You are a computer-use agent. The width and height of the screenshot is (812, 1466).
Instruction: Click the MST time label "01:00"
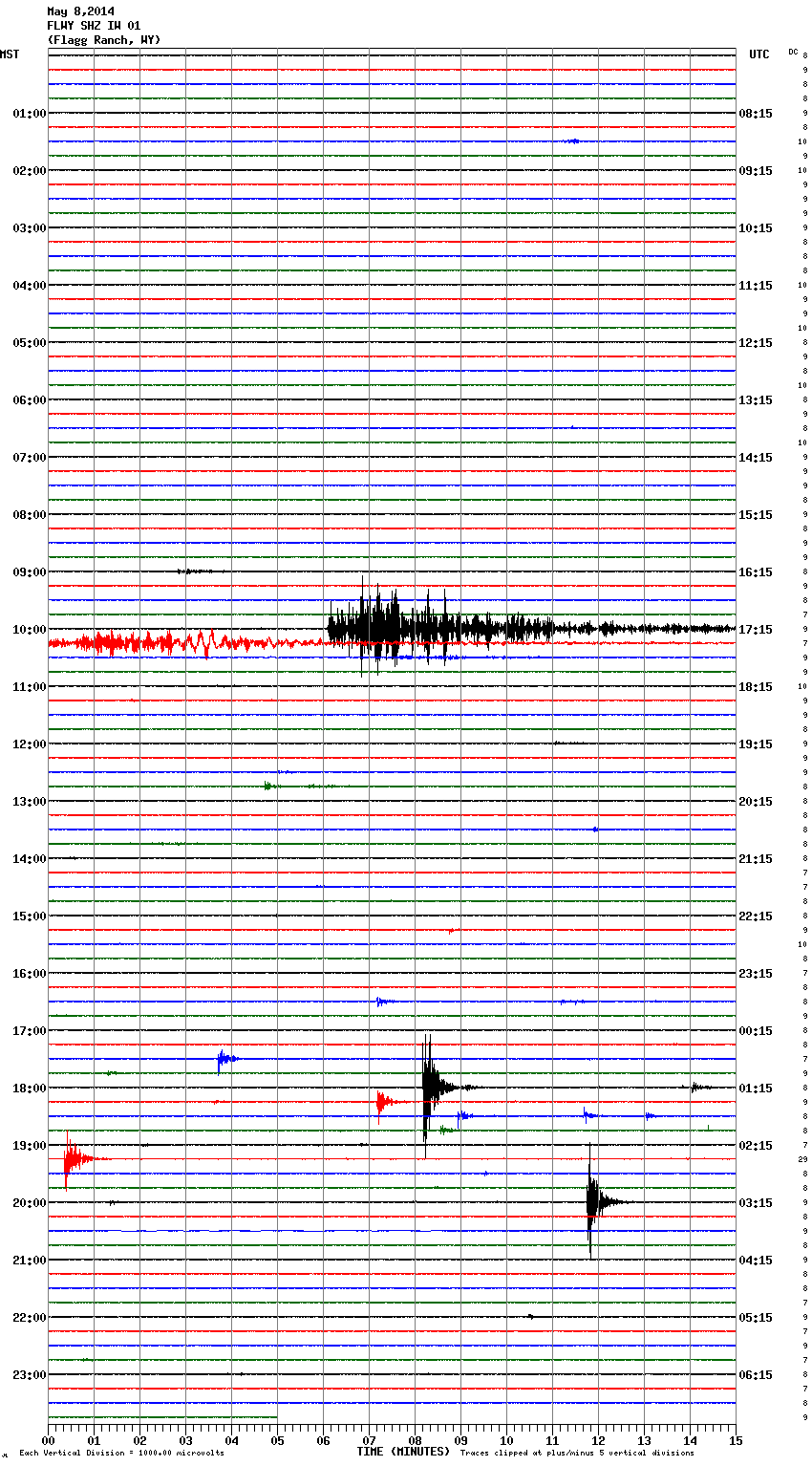[x=29, y=113]
